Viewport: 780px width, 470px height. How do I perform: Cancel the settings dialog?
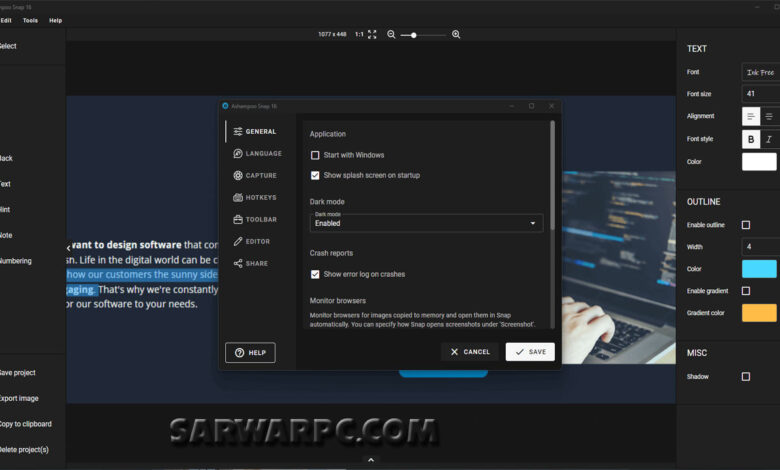(x=470, y=352)
